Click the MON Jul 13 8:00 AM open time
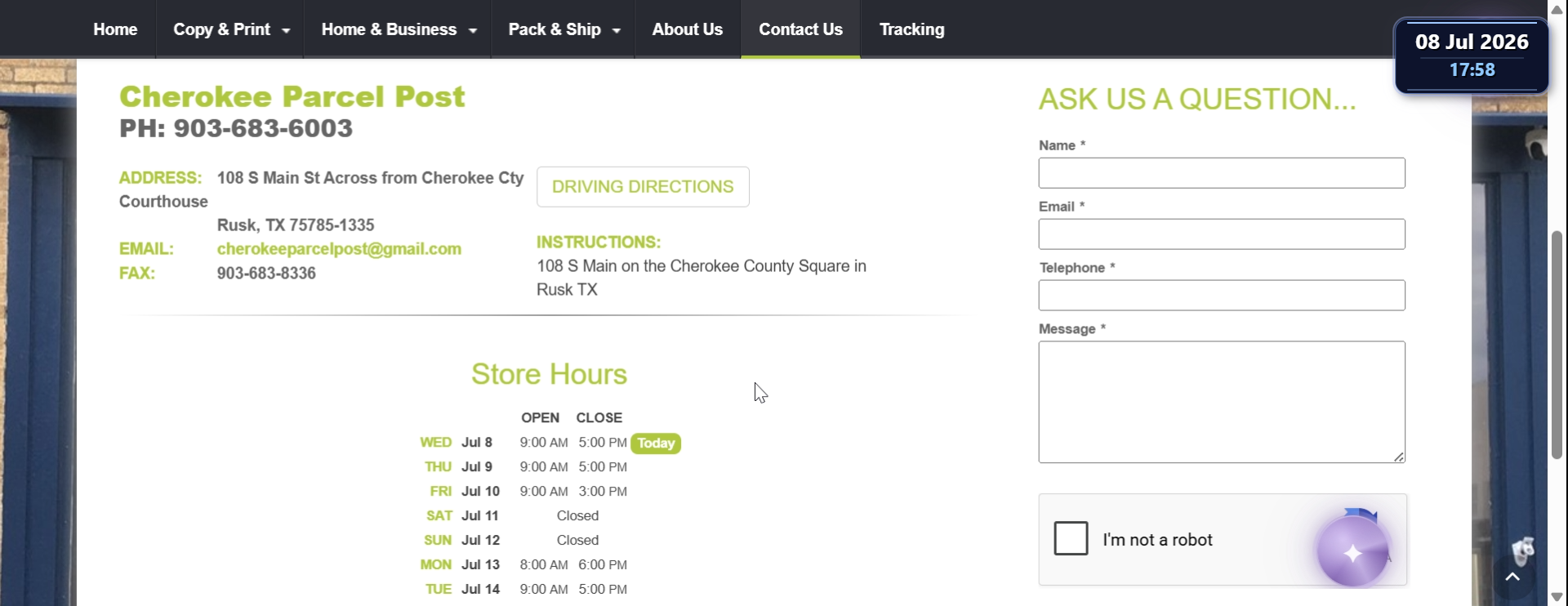Image resolution: width=1568 pixels, height=606 pixels. click(544, 565)
